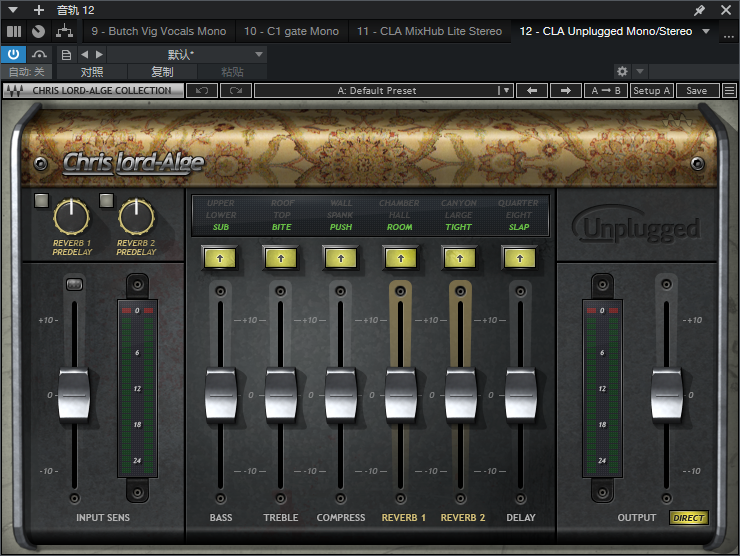Screen dimensions: 740x556
Task: Open the Waves hamburger menu icon
Action: click(729, 91)
